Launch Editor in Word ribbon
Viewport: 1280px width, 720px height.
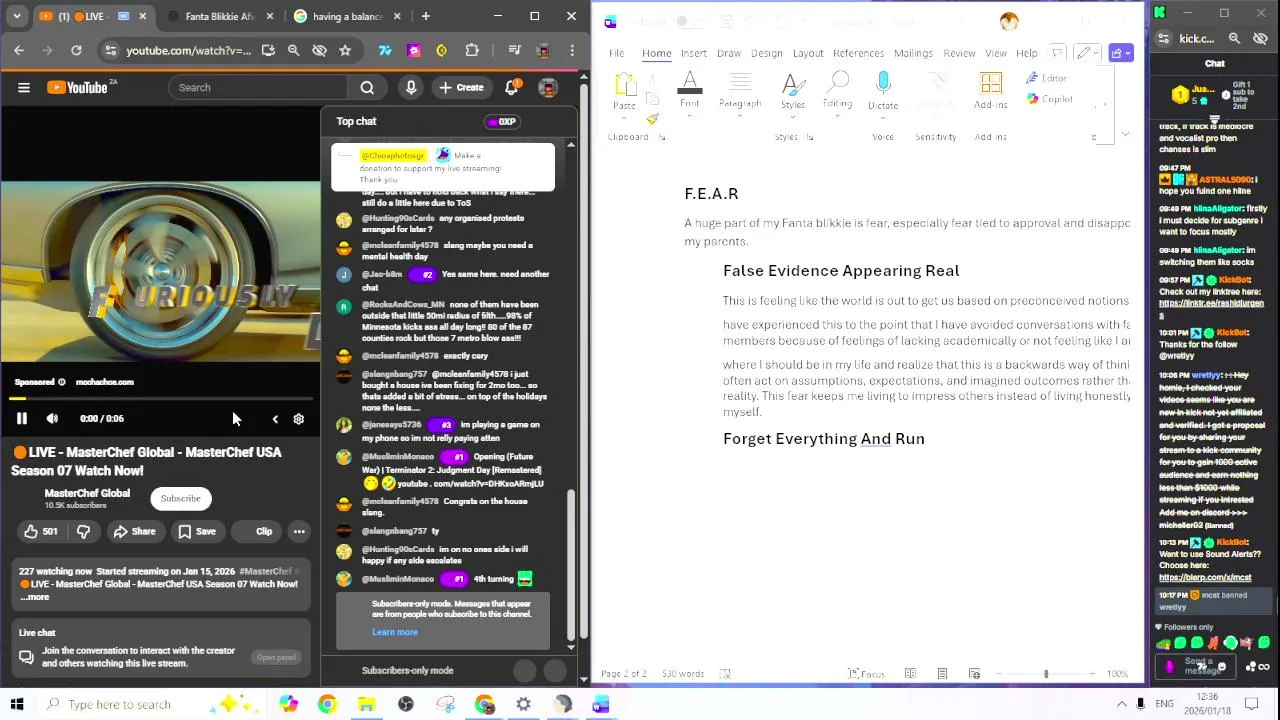tap(1047, 78)
